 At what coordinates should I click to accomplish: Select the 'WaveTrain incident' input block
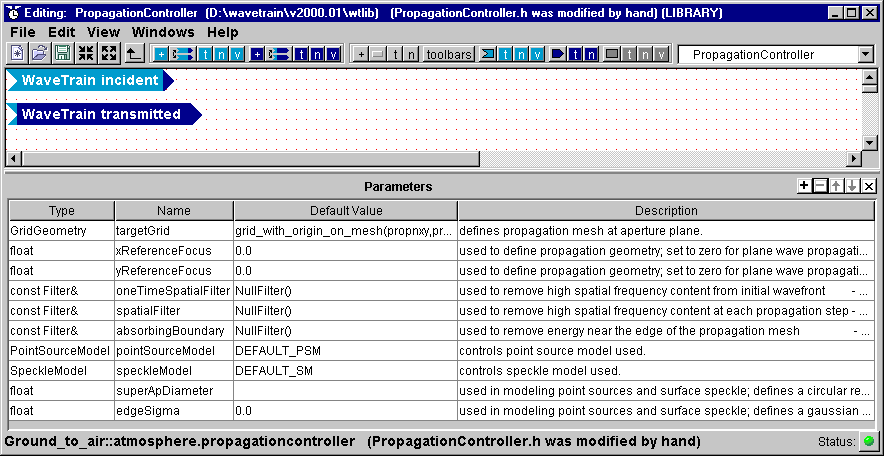90,81
